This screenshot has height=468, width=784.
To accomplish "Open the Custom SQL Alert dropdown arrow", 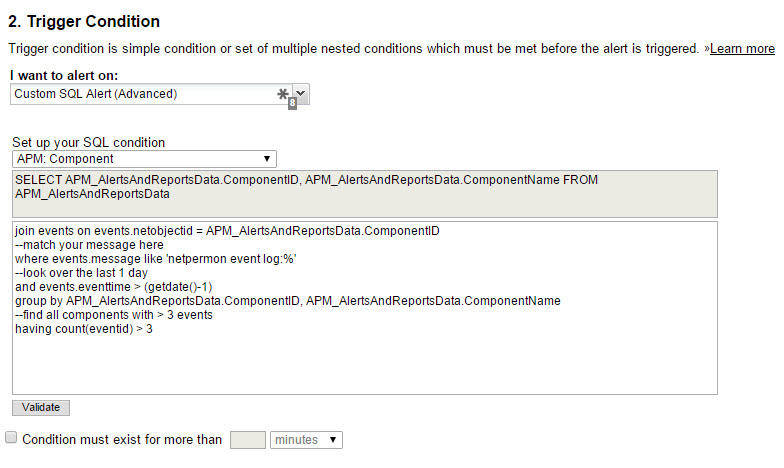I will (x=300, y=93).
